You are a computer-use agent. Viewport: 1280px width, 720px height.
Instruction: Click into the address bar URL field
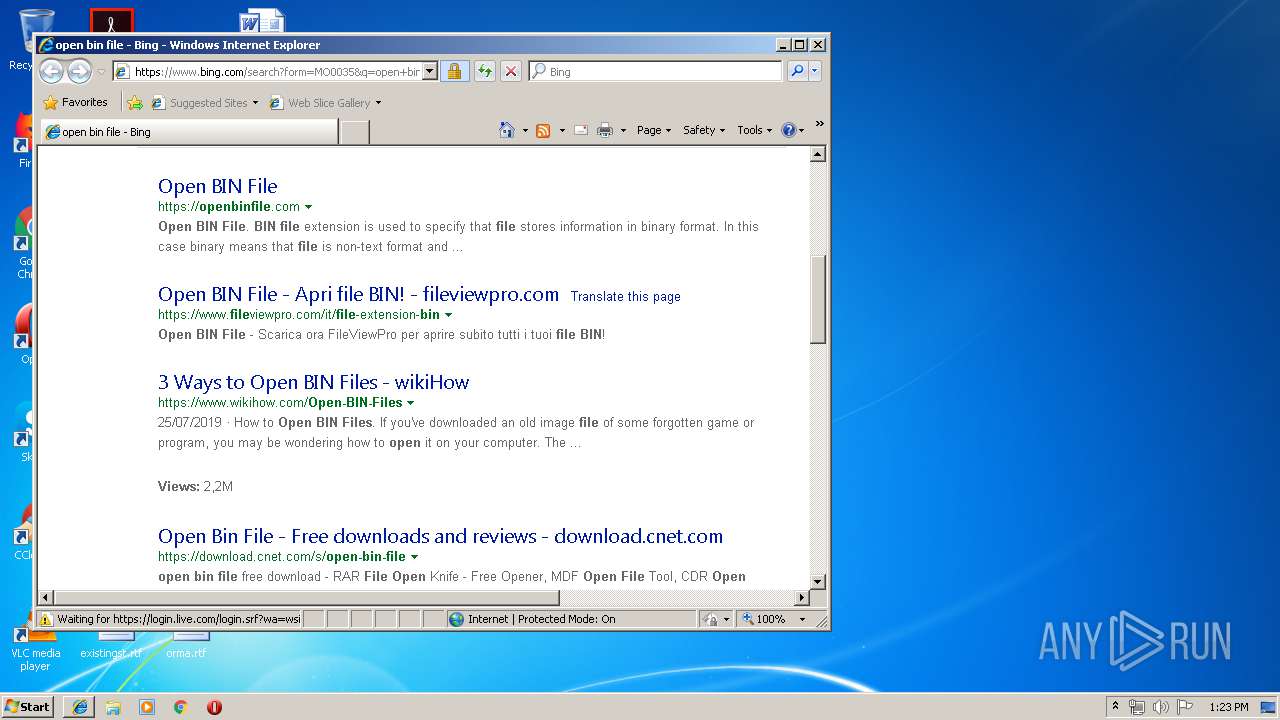[277, 71]
